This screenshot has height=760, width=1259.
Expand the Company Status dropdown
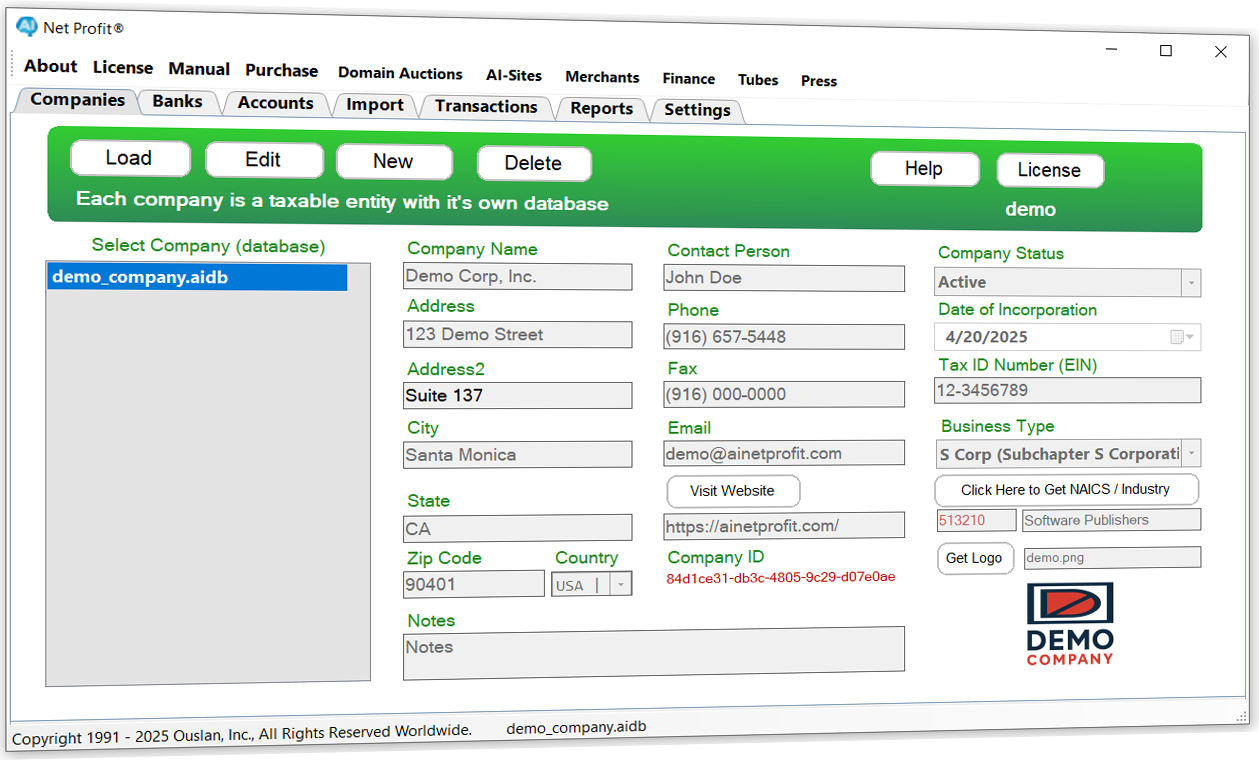[1191, 283]
